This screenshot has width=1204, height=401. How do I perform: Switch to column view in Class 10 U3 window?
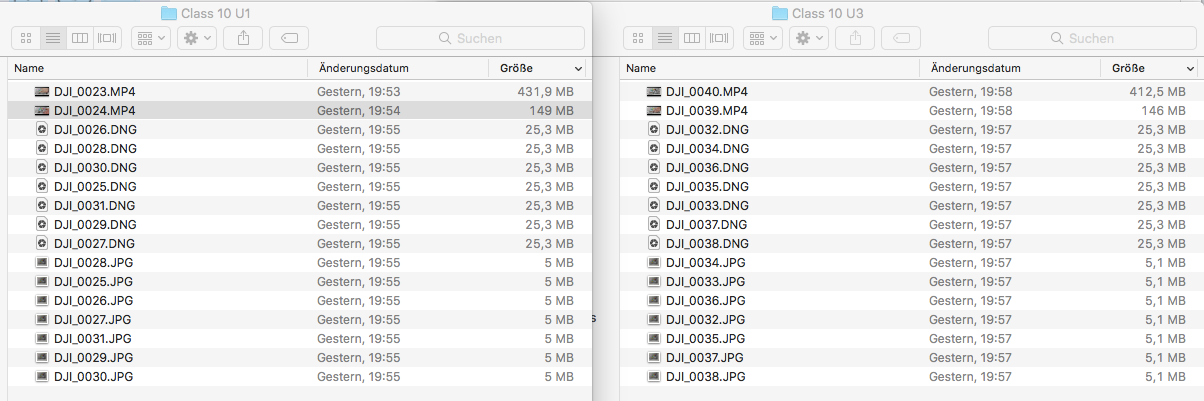(x=692, y=38)
